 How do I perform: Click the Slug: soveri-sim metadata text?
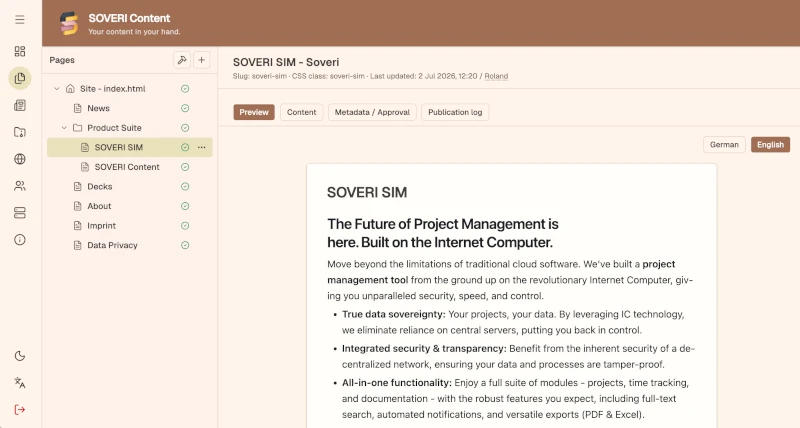pos(260,76)
